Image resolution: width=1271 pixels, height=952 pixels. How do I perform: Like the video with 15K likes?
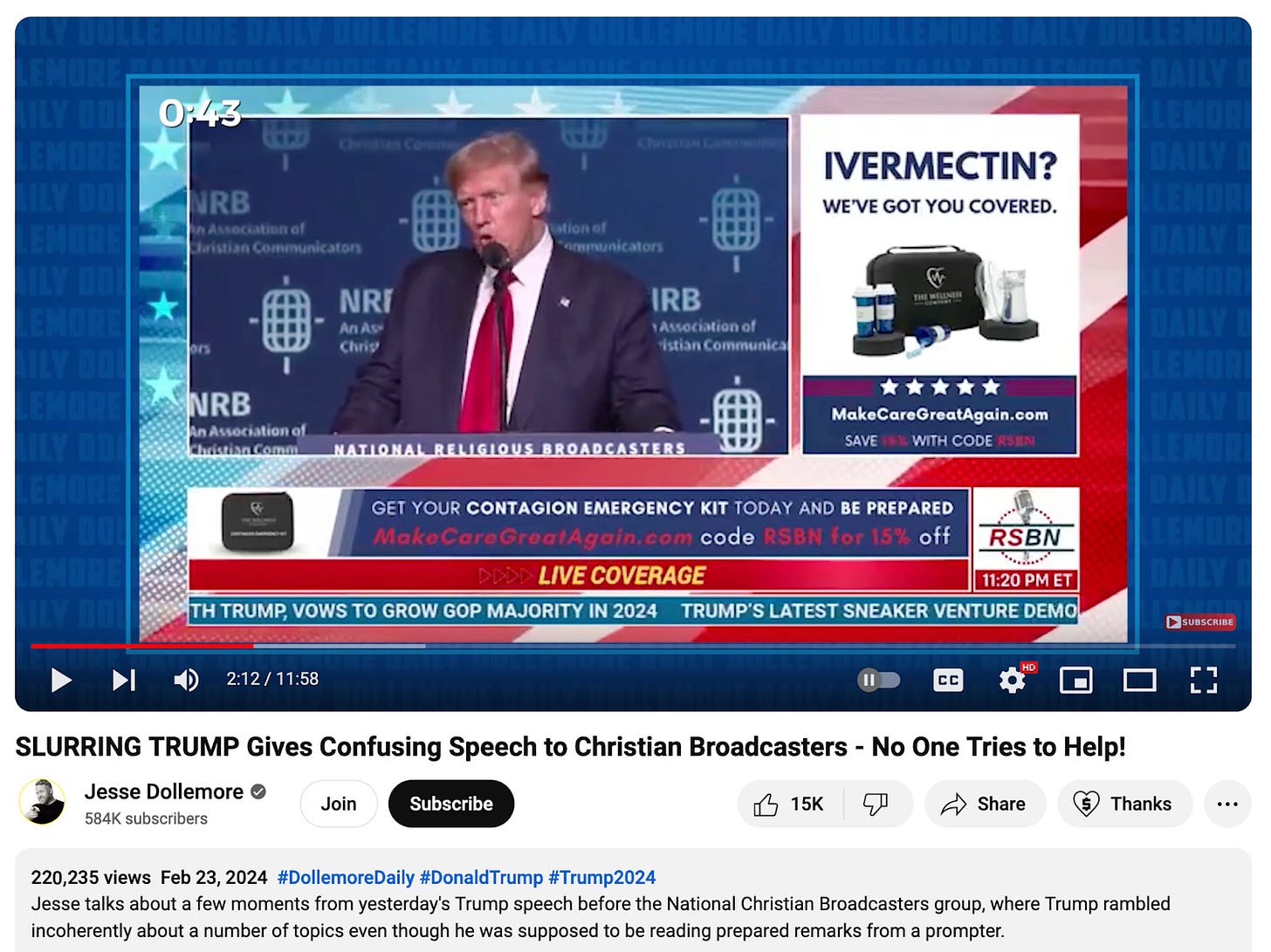tap(790, 804)
